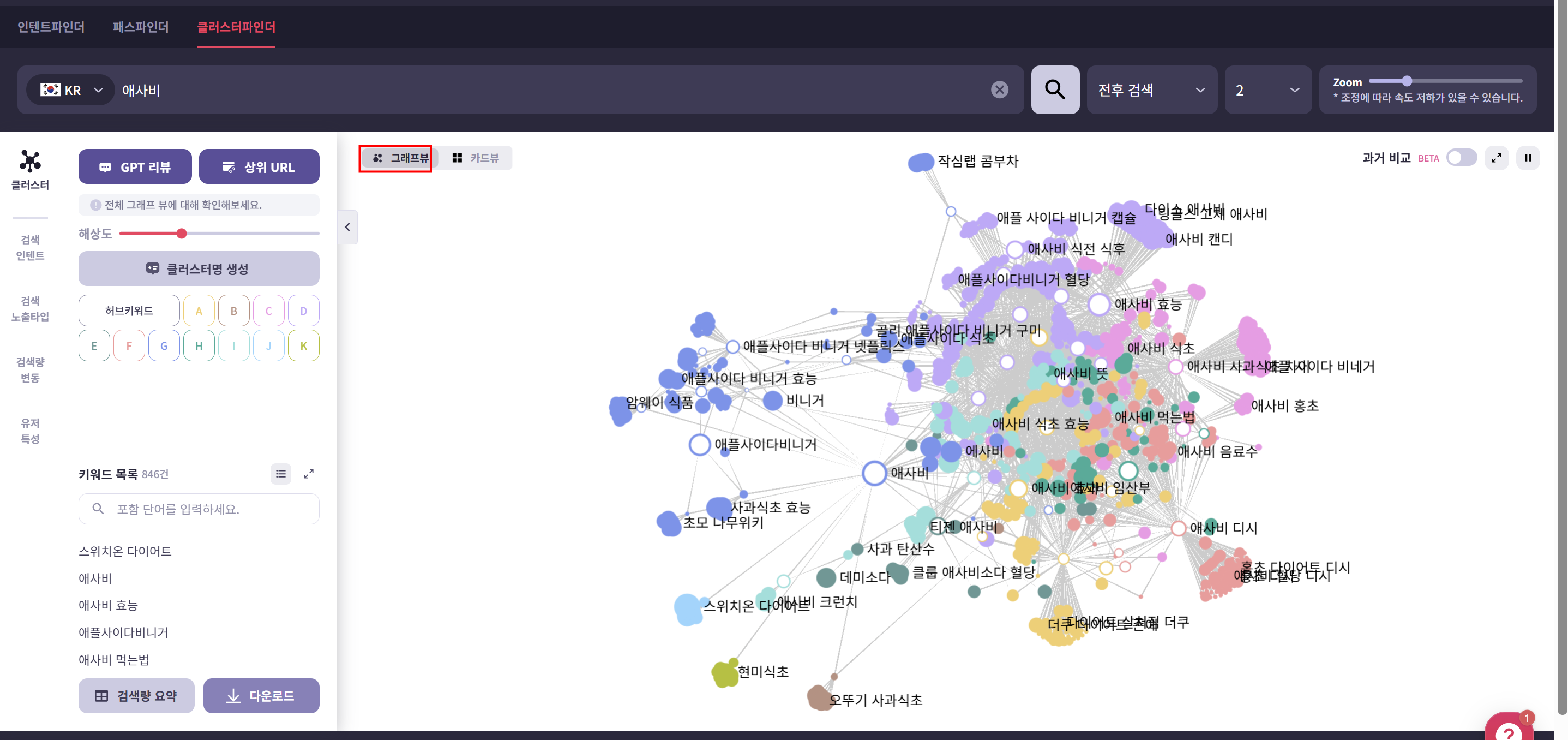Open the KR country dropdown
Screen dimensions: 1568x740
70,90
